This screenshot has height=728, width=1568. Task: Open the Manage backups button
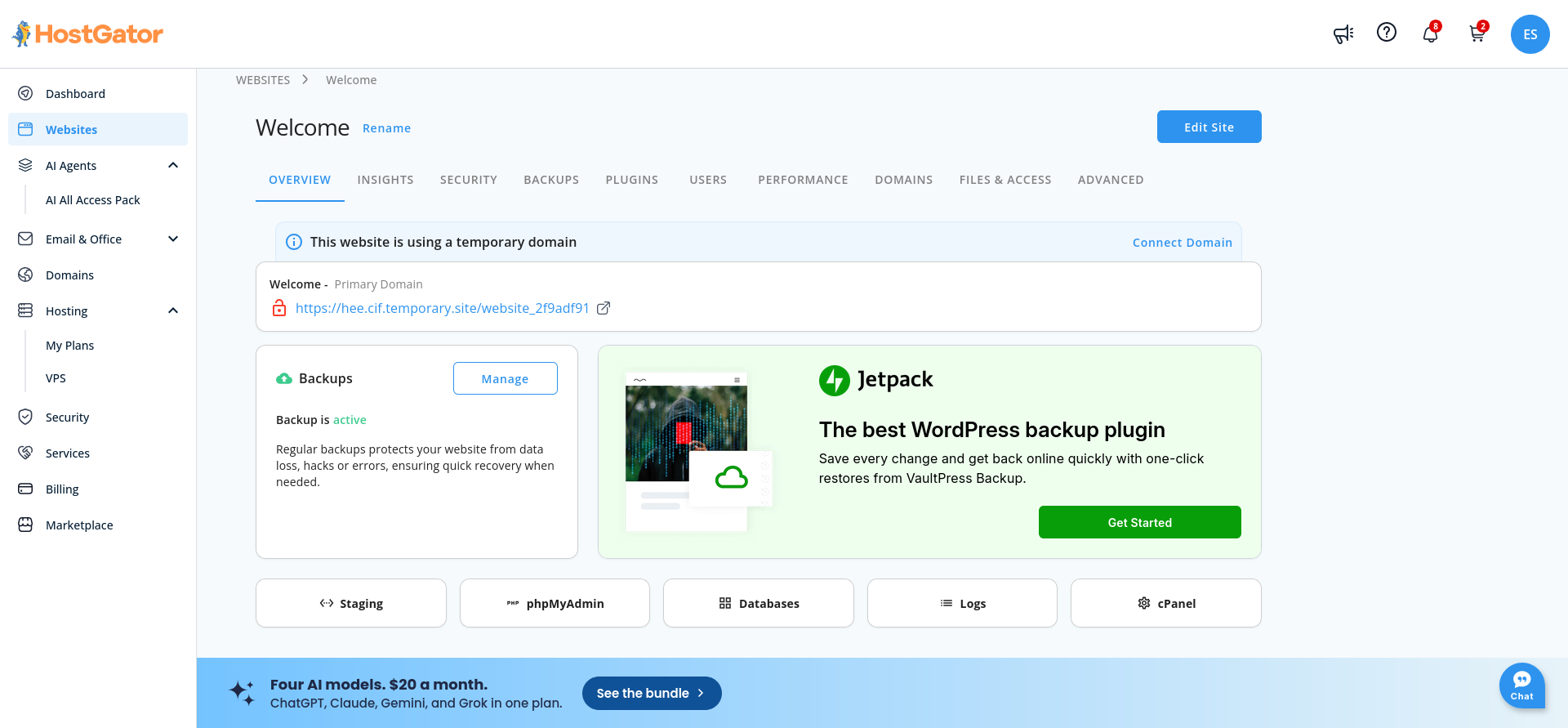(x=506, y=378)
